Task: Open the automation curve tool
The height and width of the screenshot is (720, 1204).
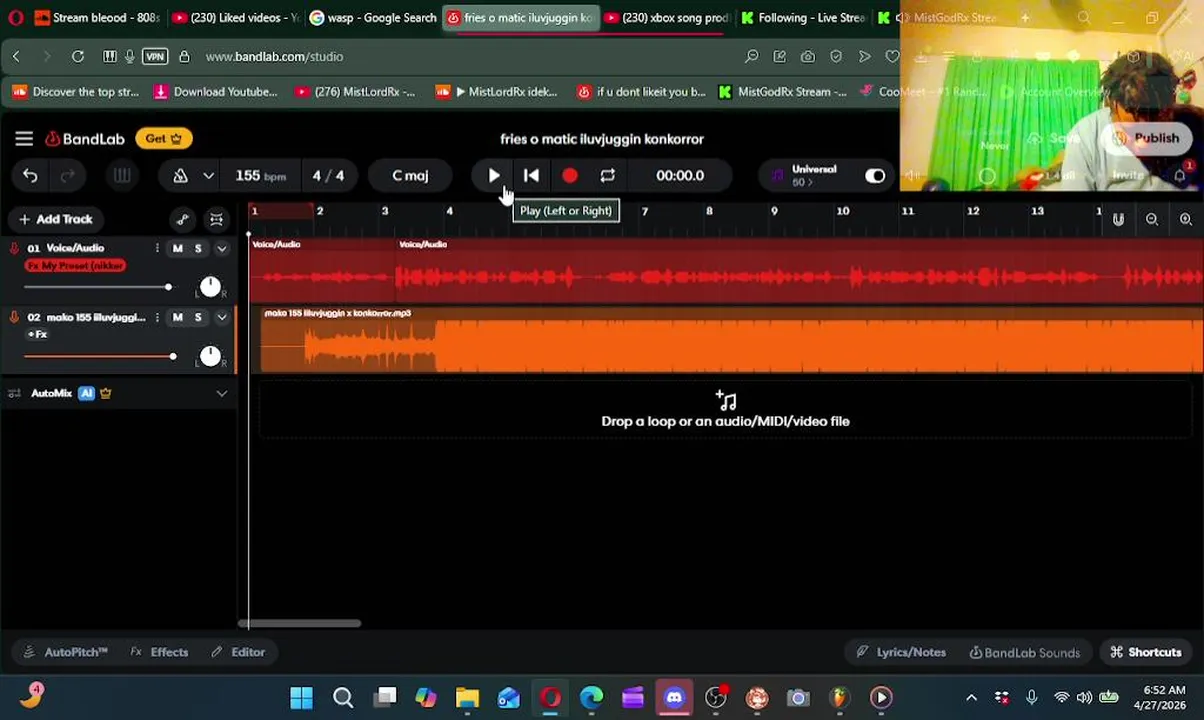Action: (182, 220)
